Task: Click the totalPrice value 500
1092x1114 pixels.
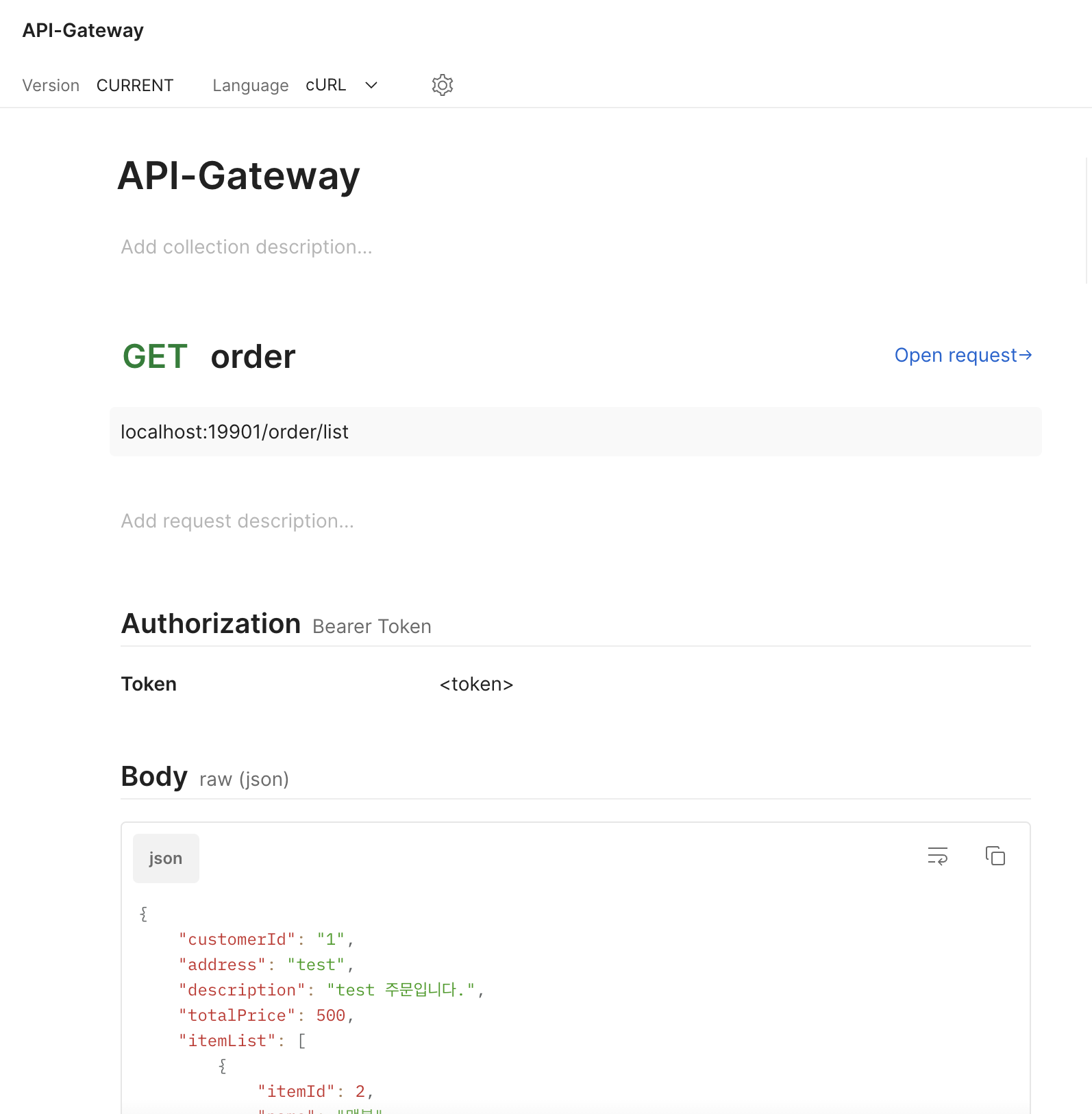Action: click(331, 1015)
